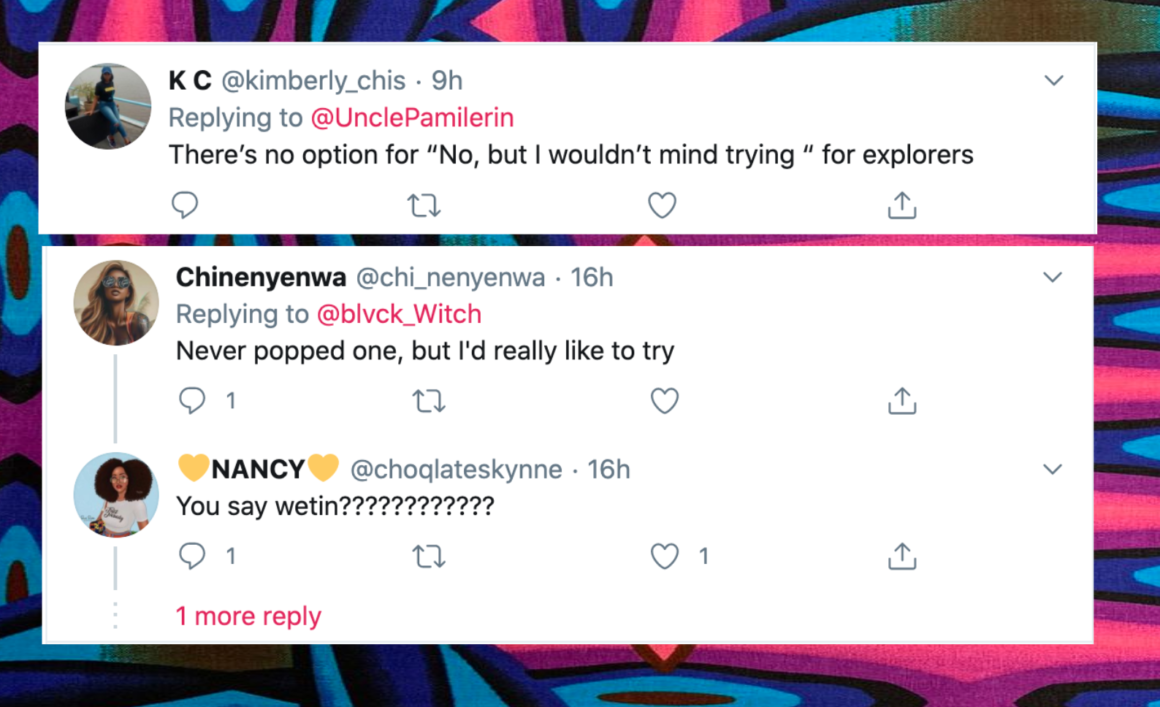Like NANCY's tweet
Image resolution: width=1160 pixels, height=707 pixels.
665,556
